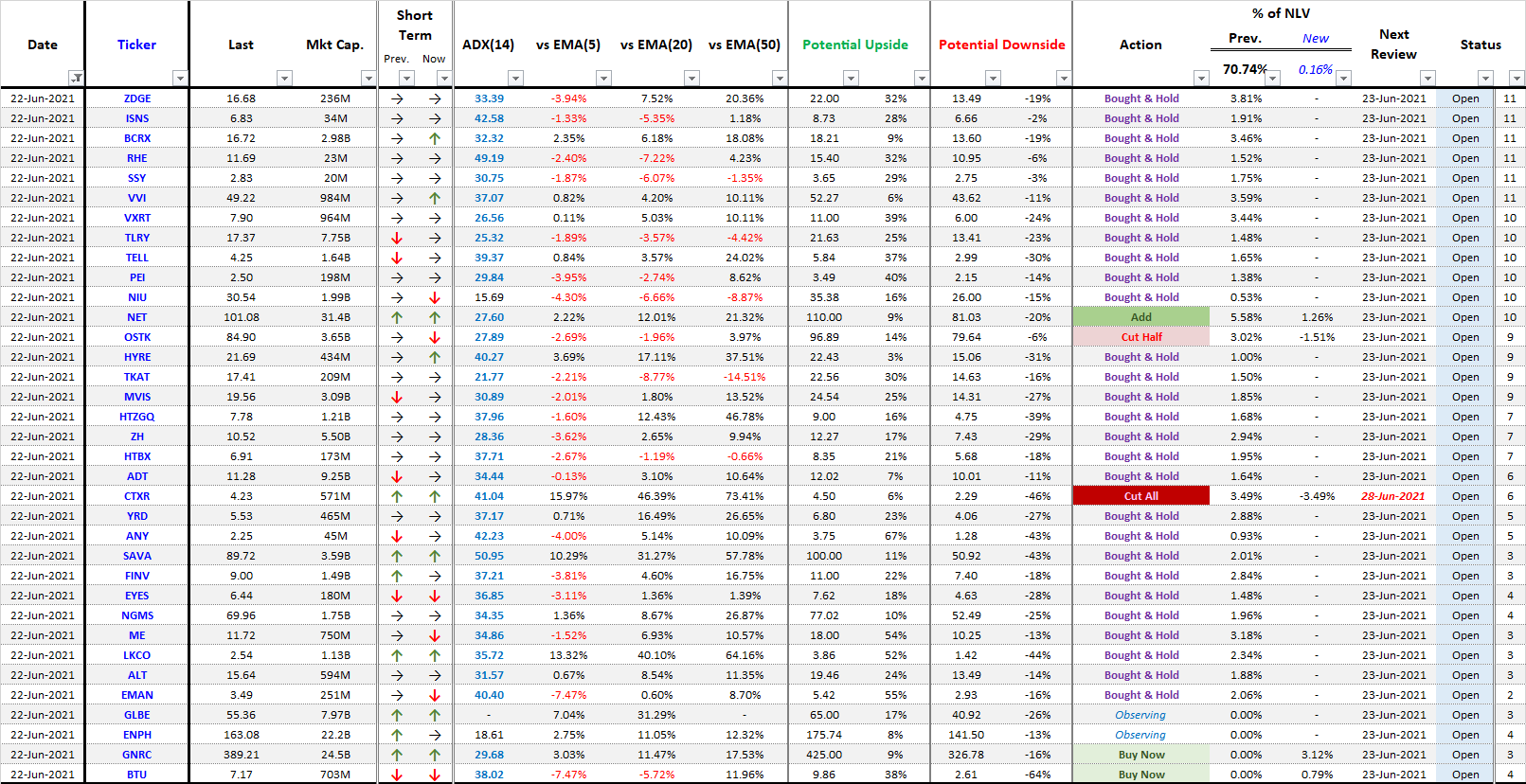The height and width of the screenshot is (784, 1526).
Task: Click the Prev. up-arrow icon in LKCO row
Action: (397, 655)
